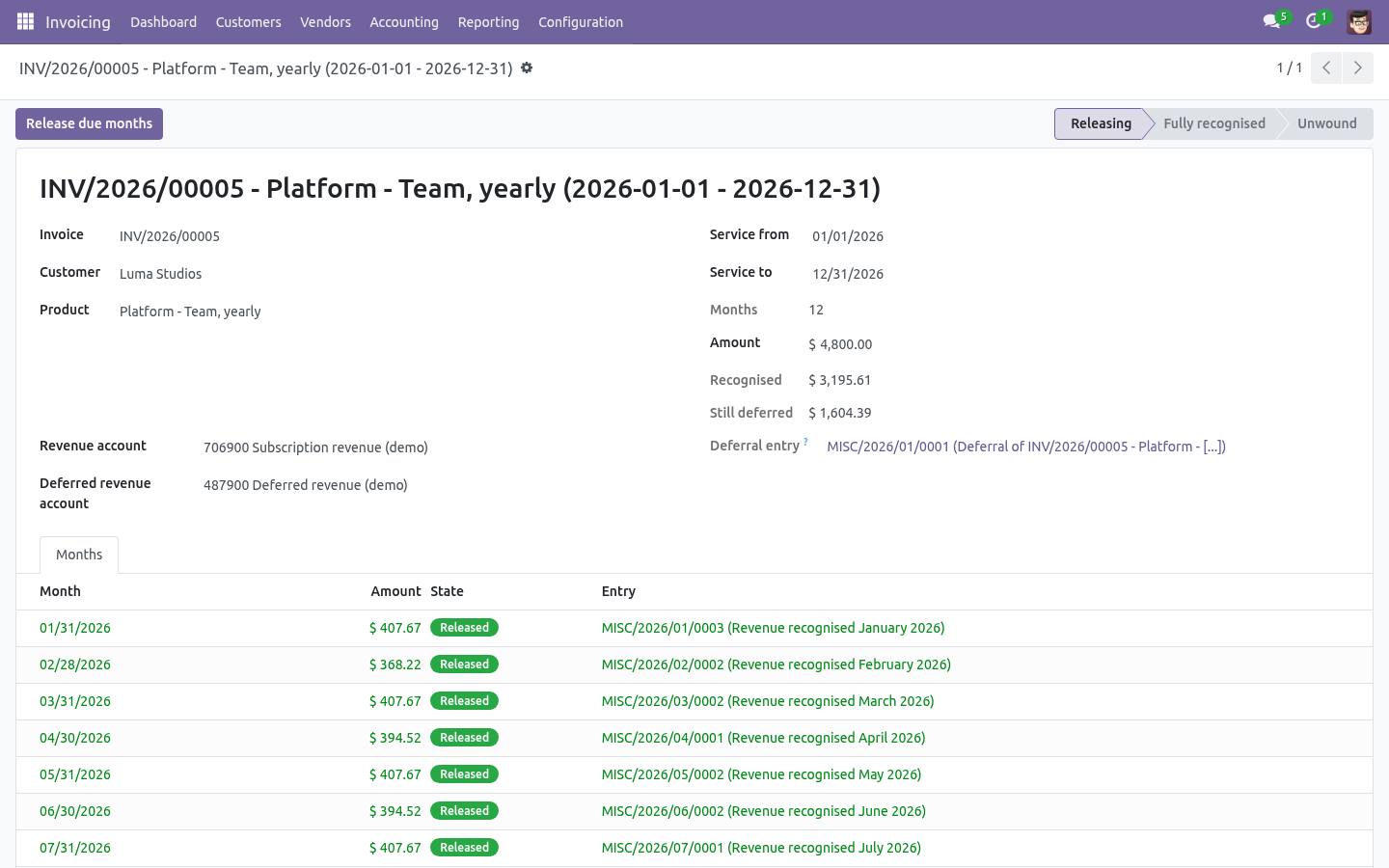
Task: Open the Reporting menu
Action: (x=488, y=21)
